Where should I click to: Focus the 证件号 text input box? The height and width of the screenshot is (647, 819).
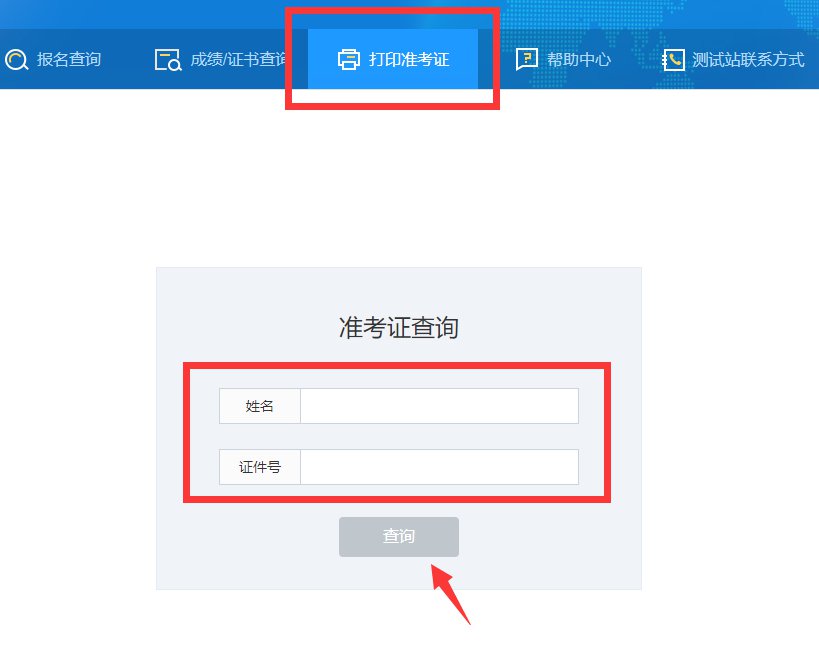[x=439, y=467]
